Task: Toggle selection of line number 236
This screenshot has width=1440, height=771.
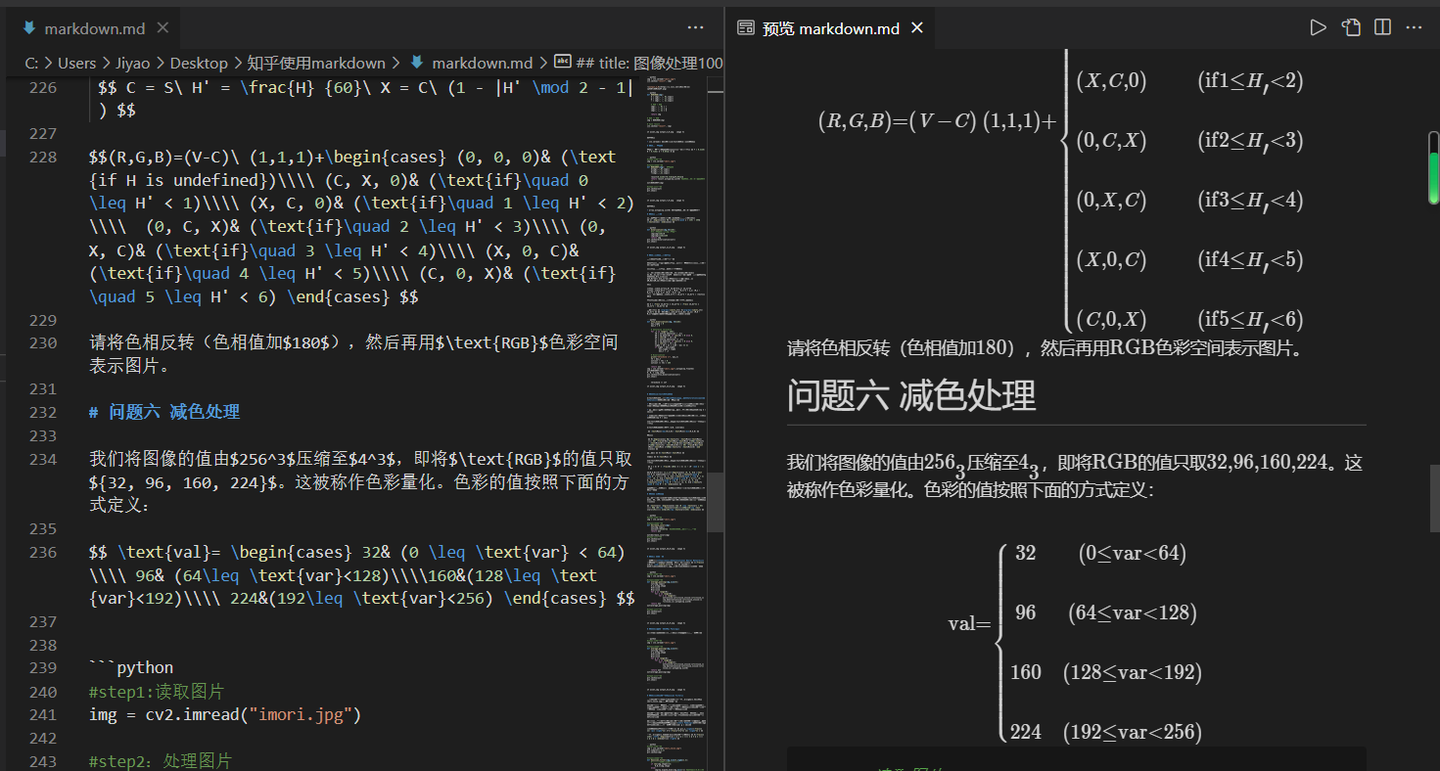Action: coord(41,551)
